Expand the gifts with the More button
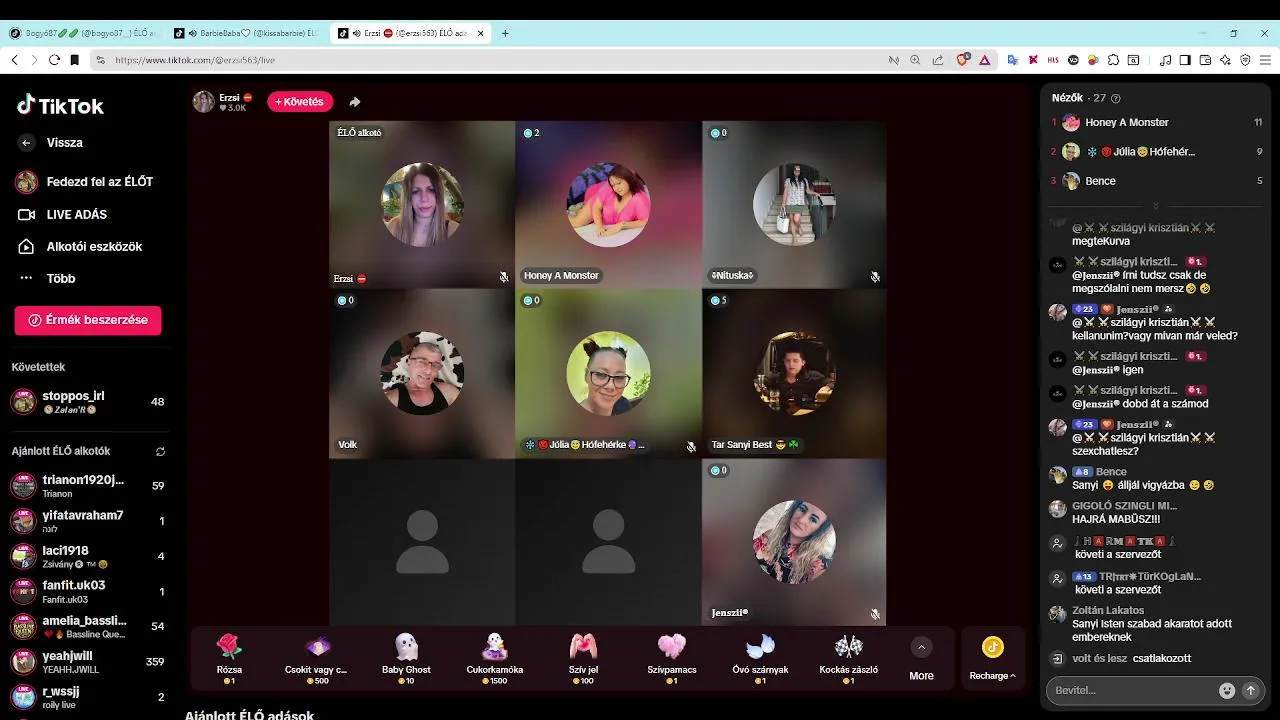Viewport: 1280px width, 720px height. (921, 658)
